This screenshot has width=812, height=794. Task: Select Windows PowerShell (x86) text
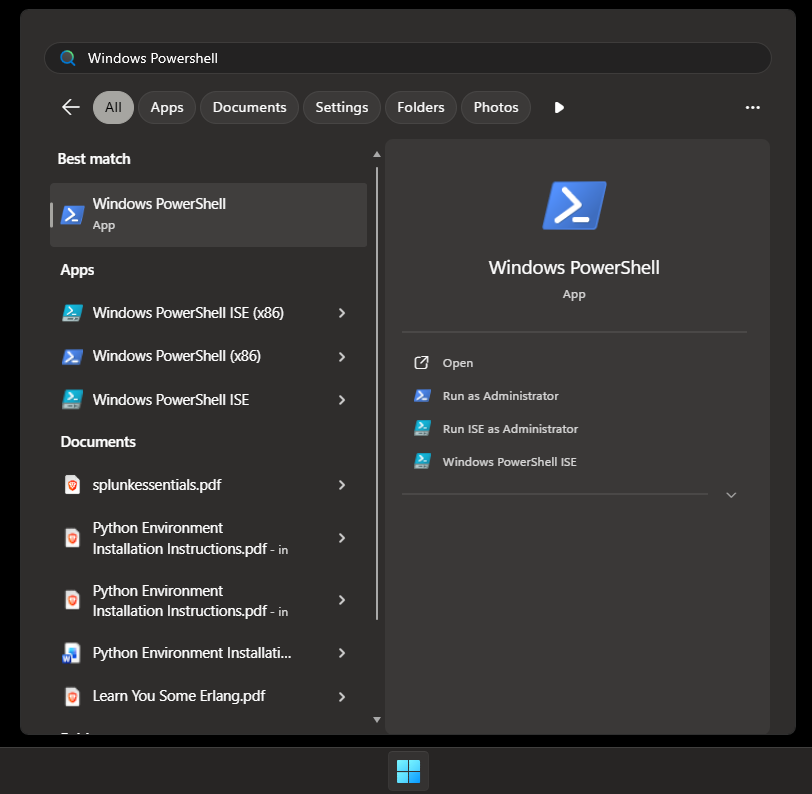(177, 356)
